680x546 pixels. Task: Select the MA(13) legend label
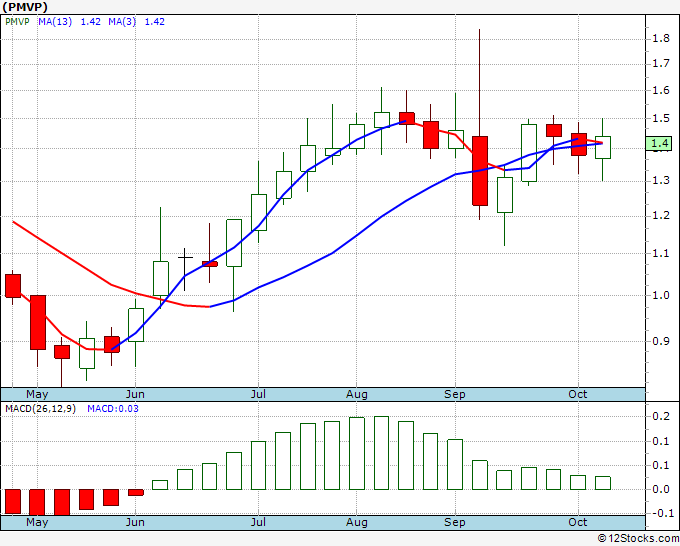click(55, 22)
